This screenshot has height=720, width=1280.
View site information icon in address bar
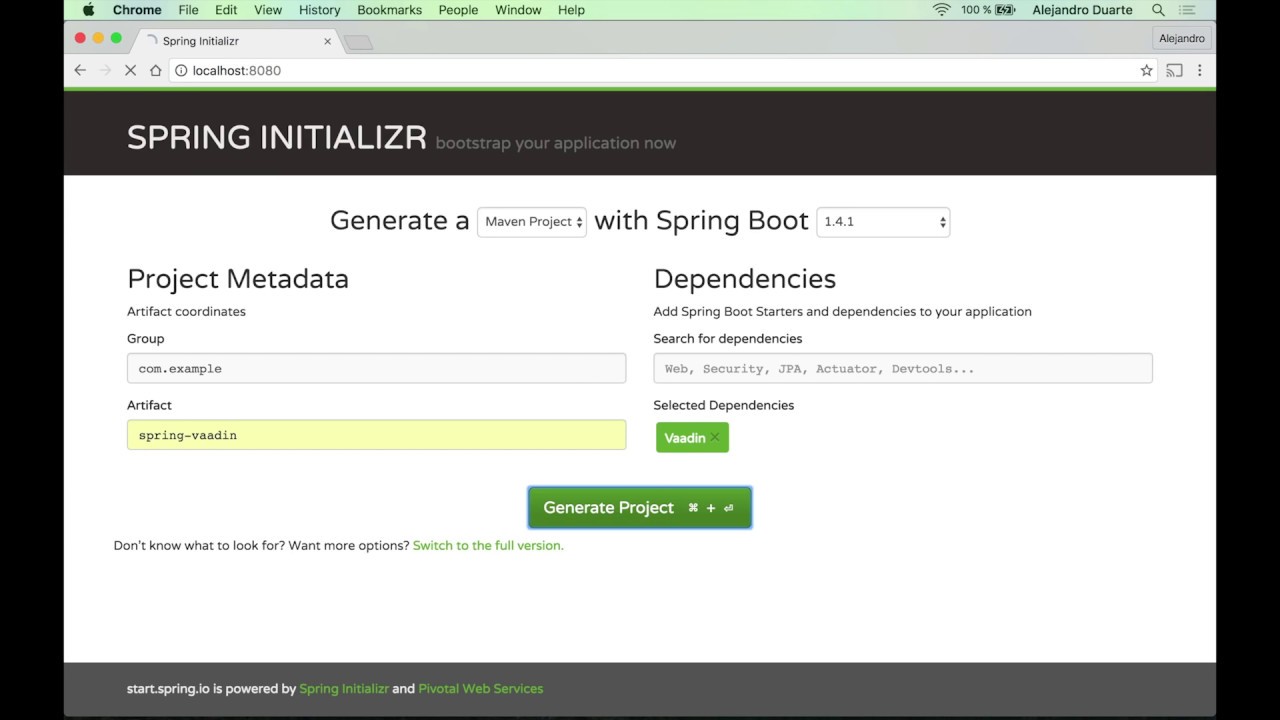[x=181, y=70]
